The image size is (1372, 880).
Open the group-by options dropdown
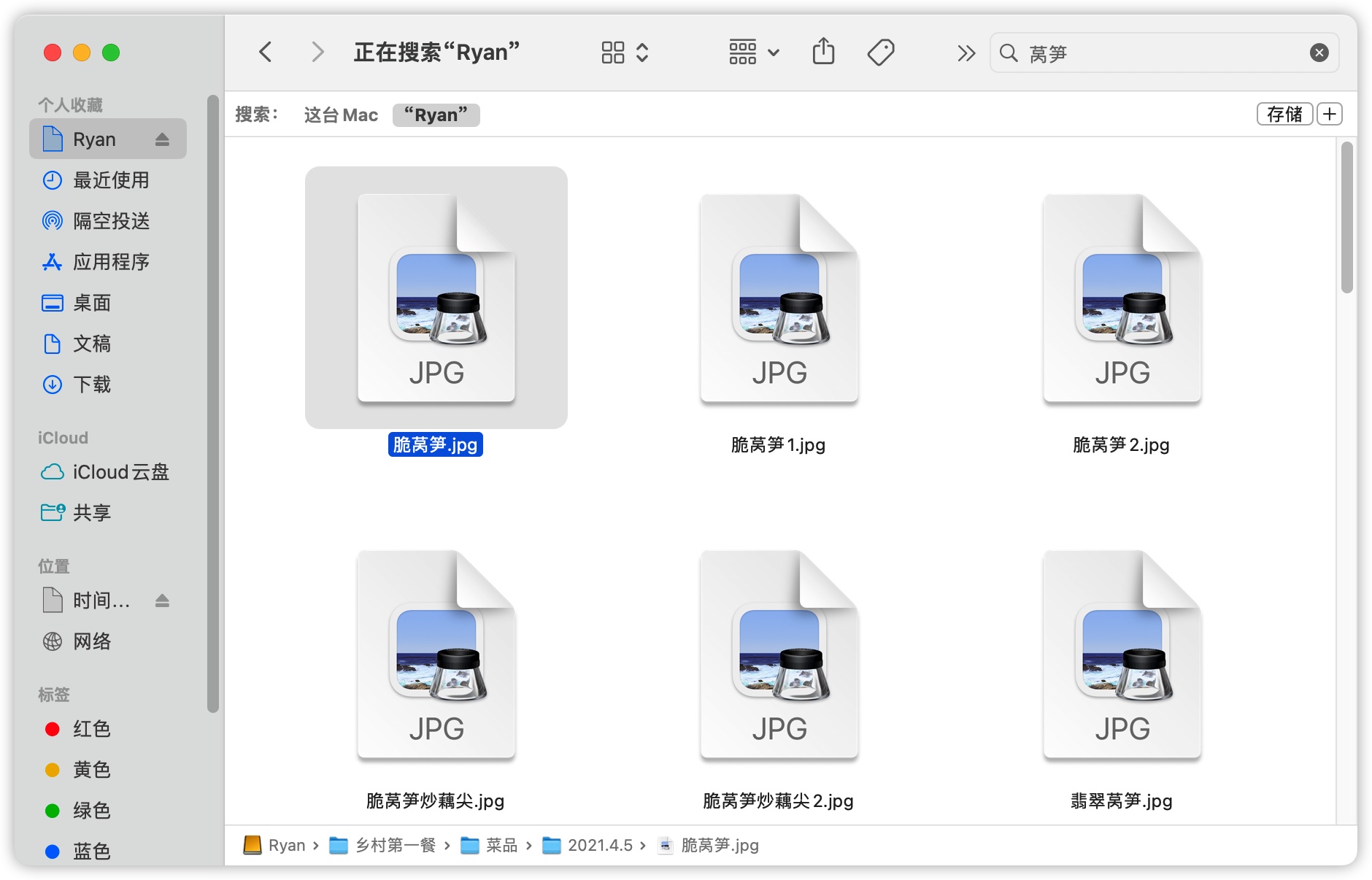coord(754,53)
